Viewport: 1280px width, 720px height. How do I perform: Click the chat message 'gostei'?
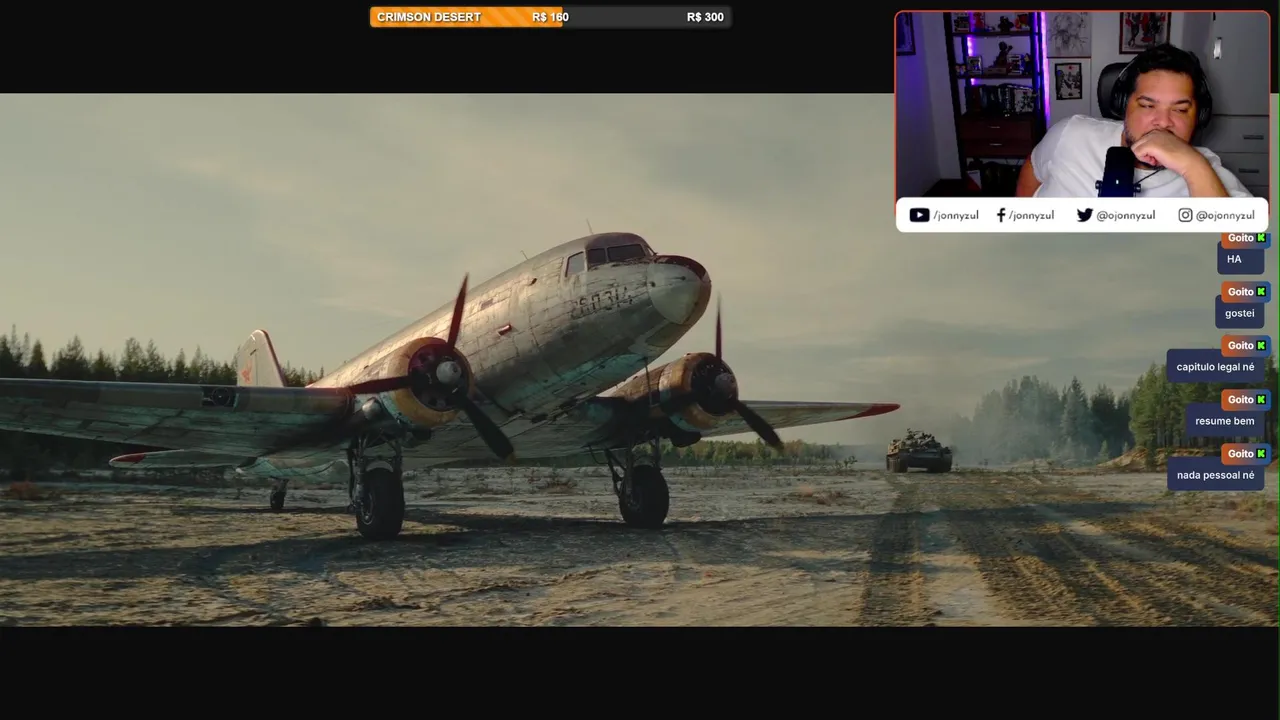(x=1240, y=313)
